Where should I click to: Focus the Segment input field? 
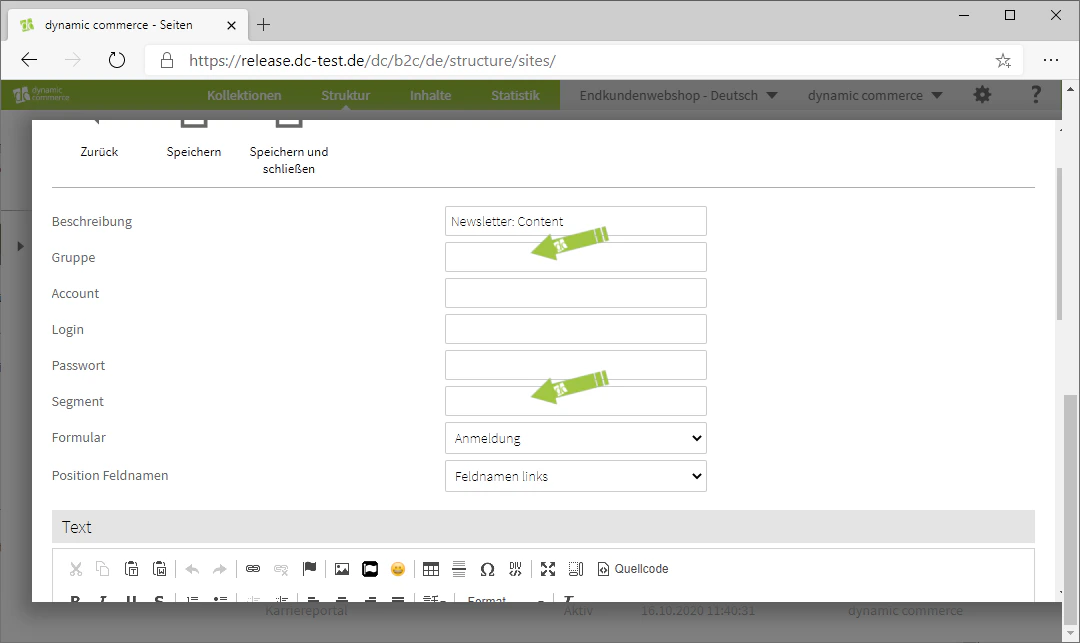tap(576, 401)
